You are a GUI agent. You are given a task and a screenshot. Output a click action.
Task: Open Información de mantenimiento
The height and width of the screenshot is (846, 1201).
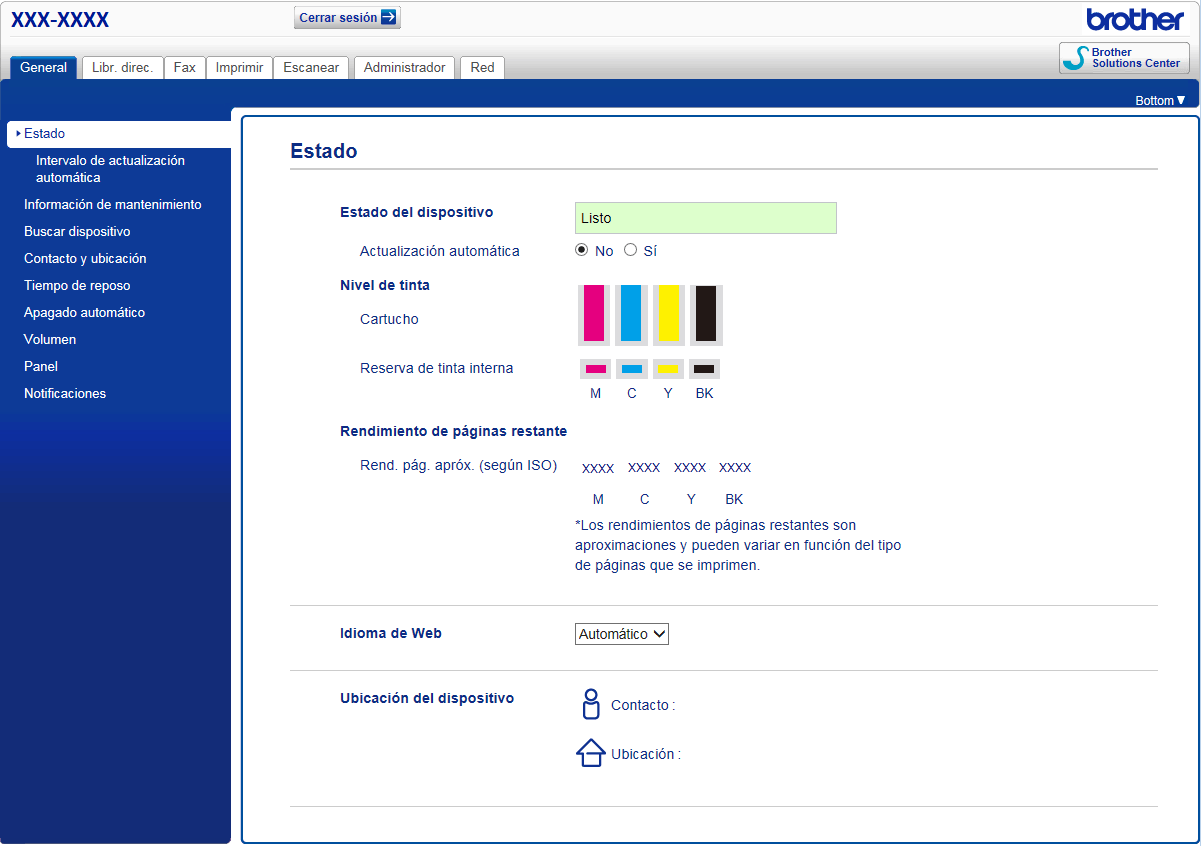[113, 204]
